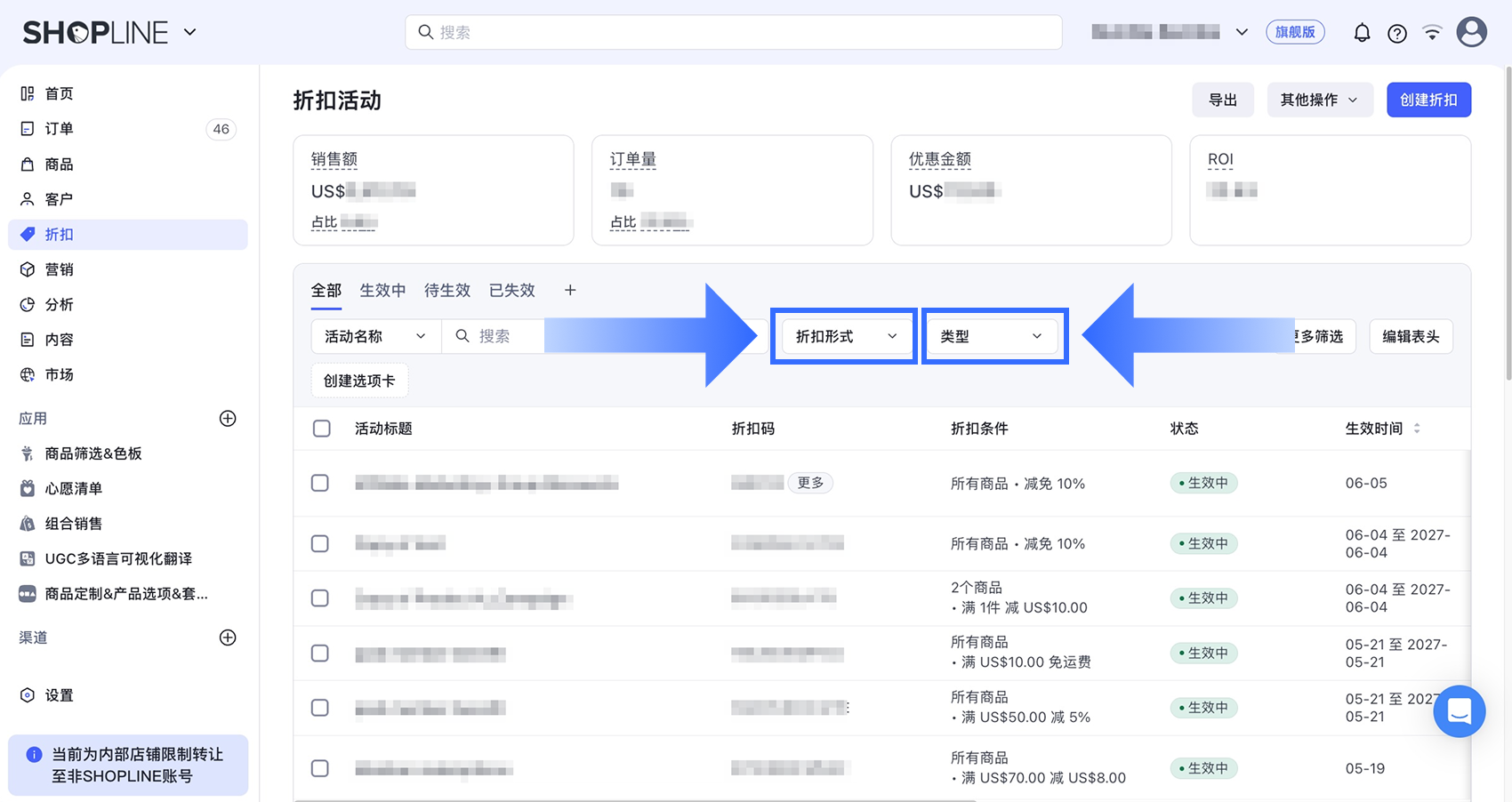Expand the 类型 dropdown filter
Viewport: 1512px width, 802px height.
point(994,336)
